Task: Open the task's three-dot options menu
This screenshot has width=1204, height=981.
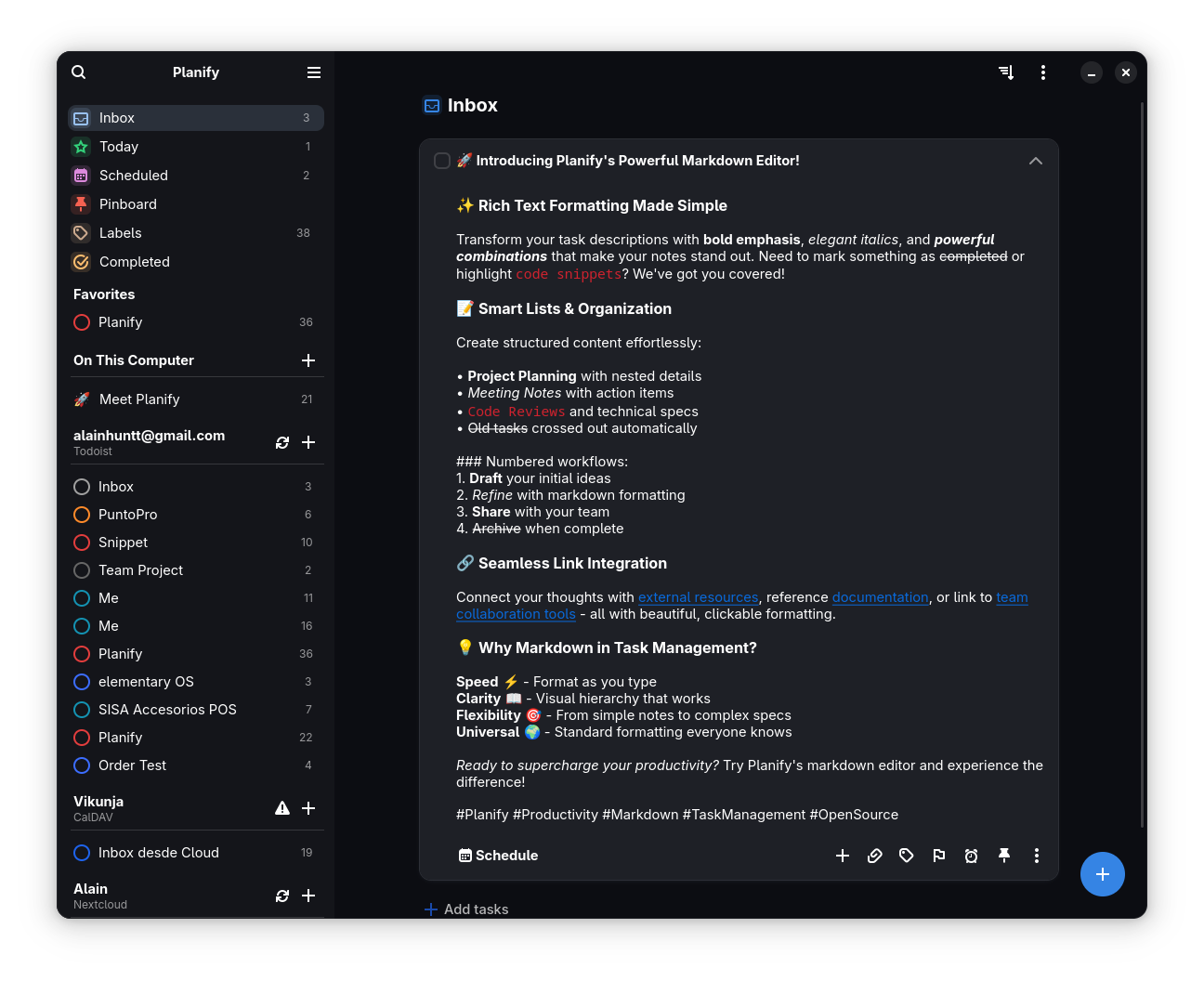Action: pos(1037,856)
